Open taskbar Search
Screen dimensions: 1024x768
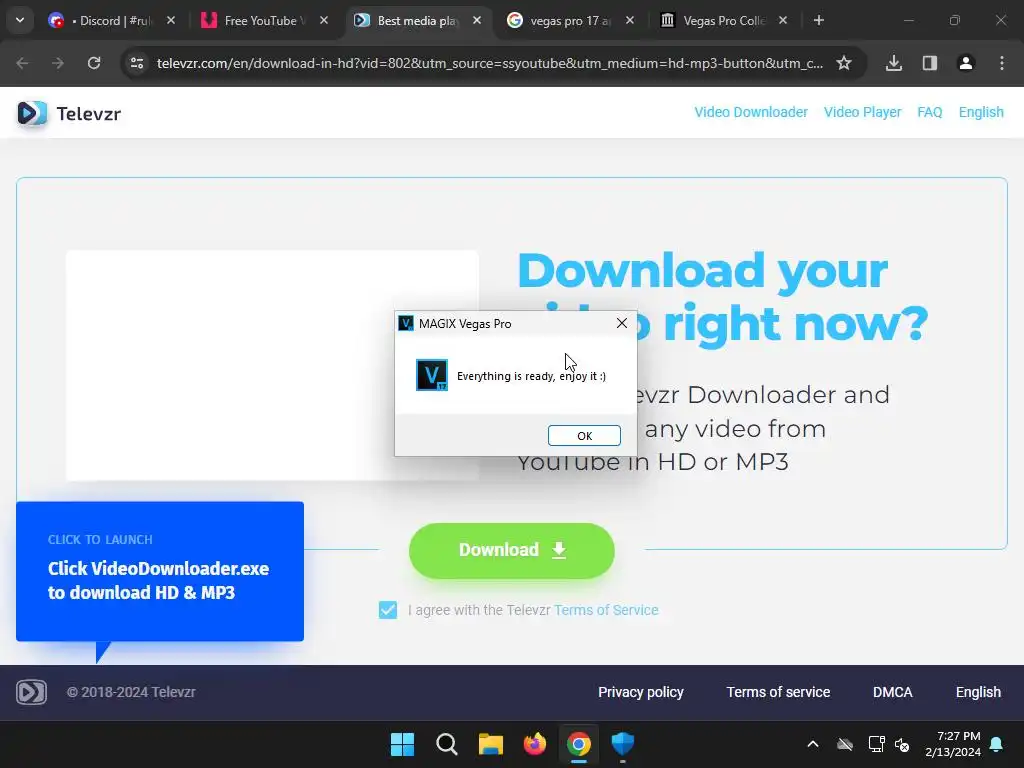[447, 744]
